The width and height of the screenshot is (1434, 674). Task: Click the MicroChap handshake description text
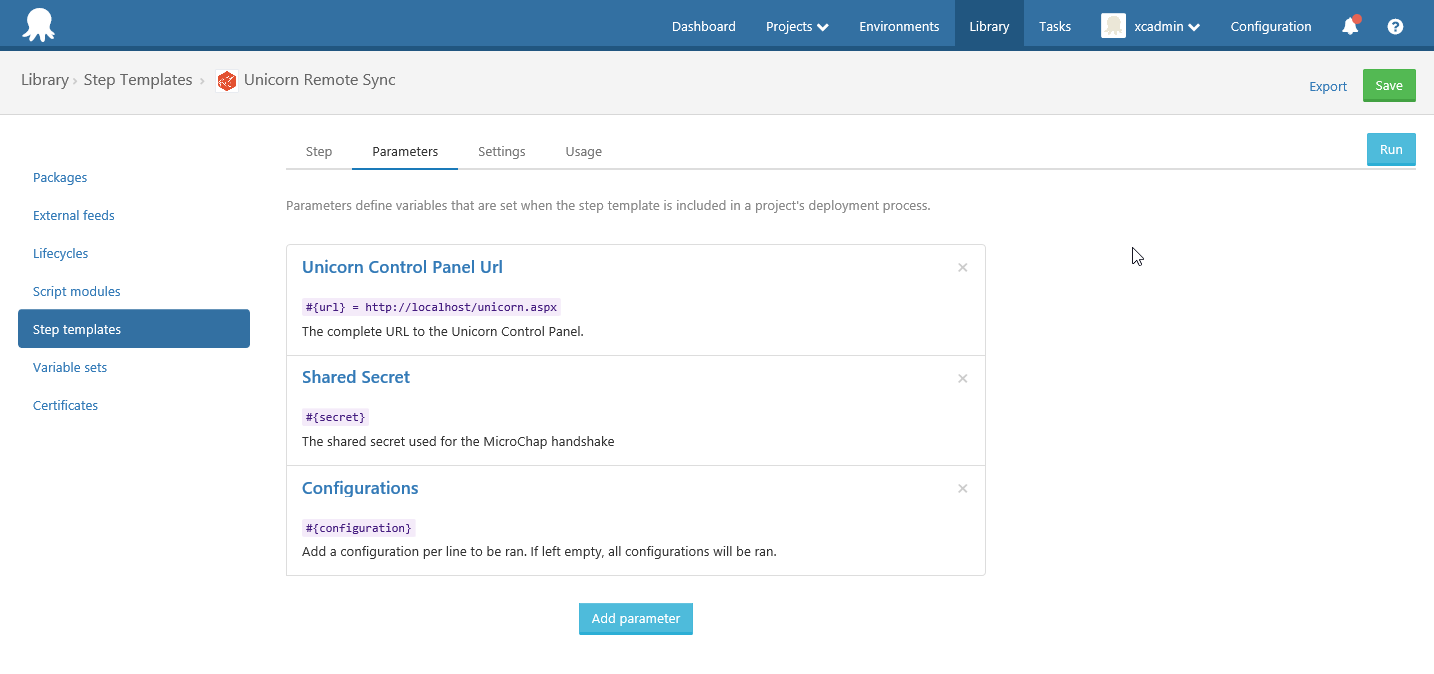[458, 441]
